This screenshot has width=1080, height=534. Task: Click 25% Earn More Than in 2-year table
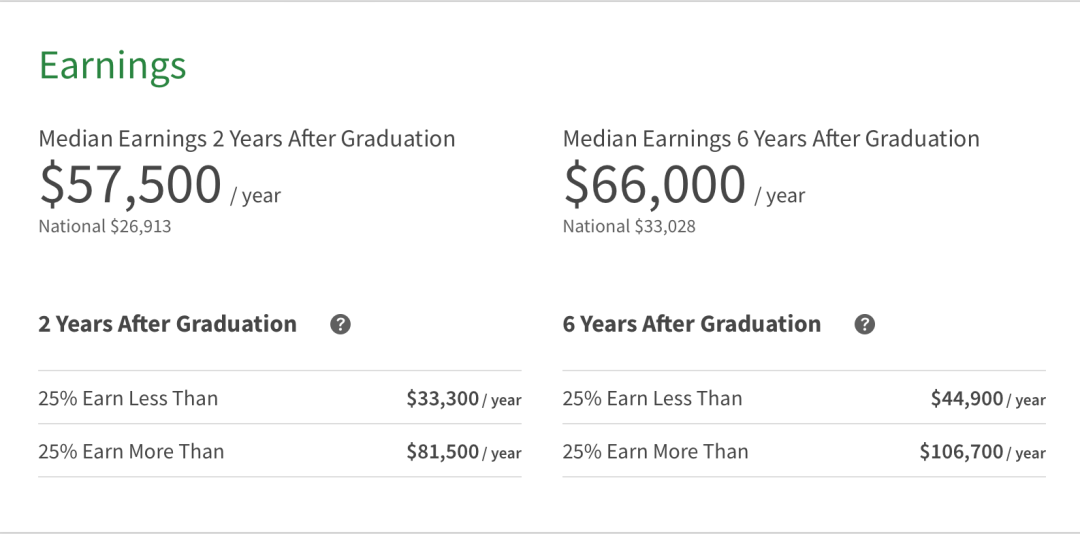pyautogui.click(x=132, y=451)
